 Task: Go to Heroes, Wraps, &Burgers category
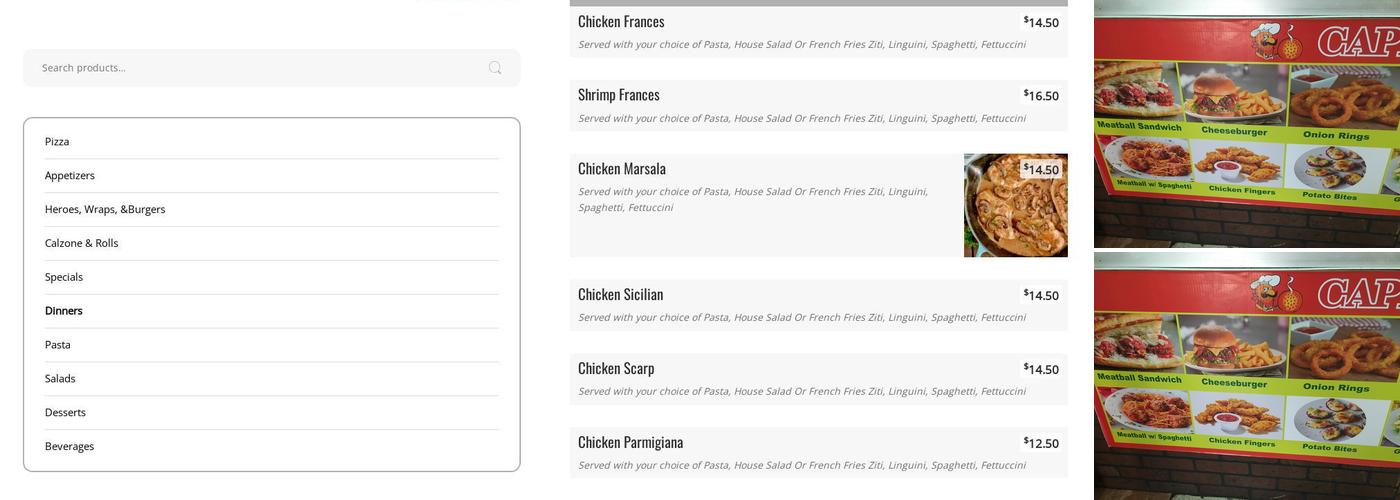click(x=105, y=210)
